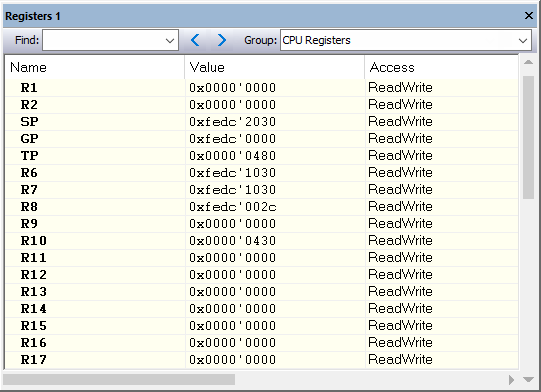Select the R14 register name

[x=33, y=308]
